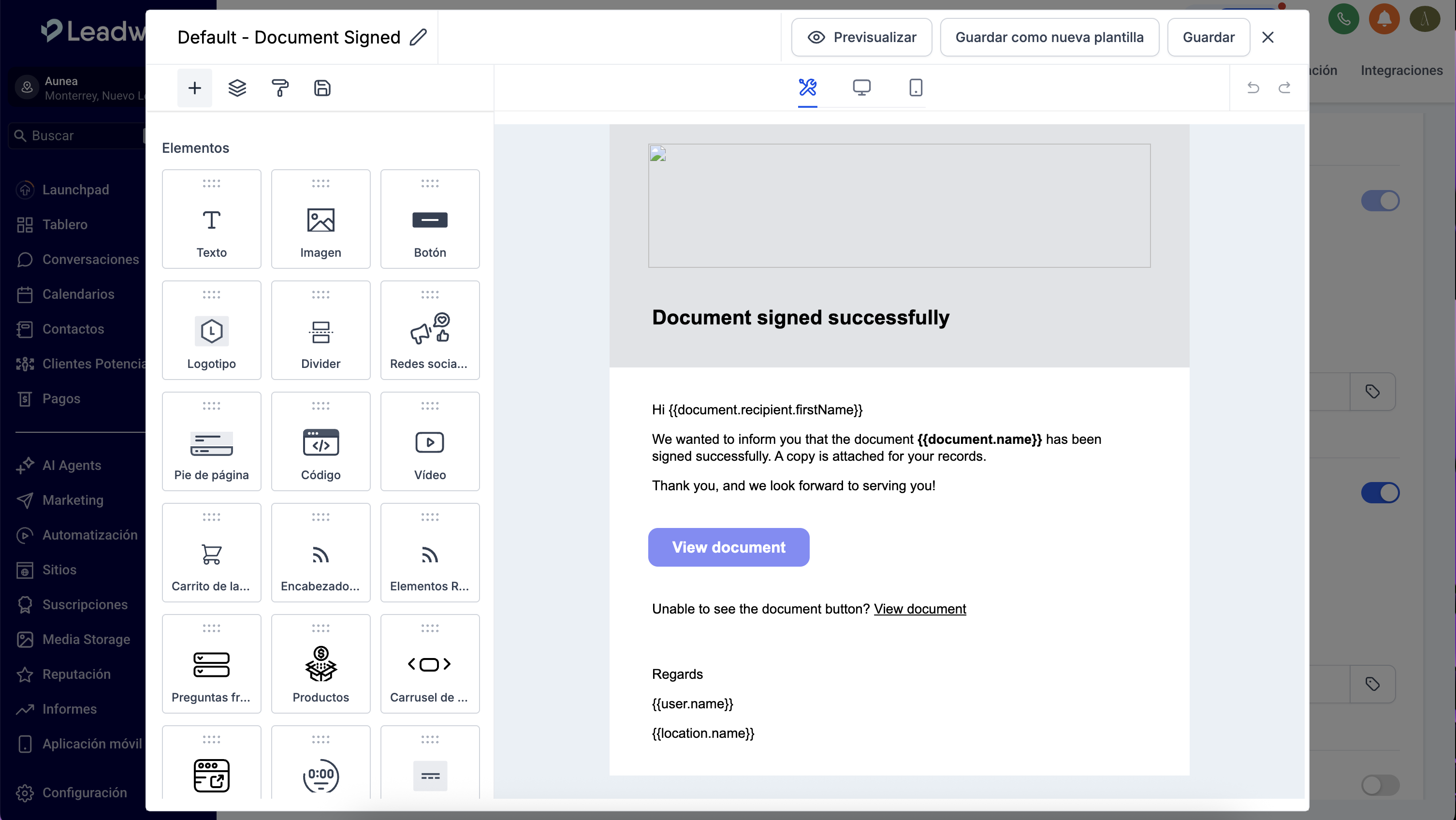Click the pencil icon to rename the template

pos(418,37)
